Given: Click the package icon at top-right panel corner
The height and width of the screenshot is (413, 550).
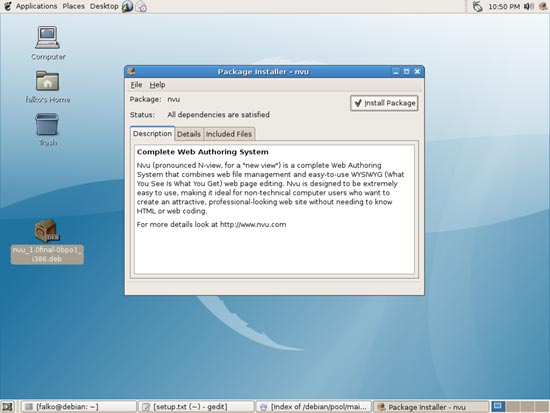Looking at the screenshot, I should click(x=543, y=6).
